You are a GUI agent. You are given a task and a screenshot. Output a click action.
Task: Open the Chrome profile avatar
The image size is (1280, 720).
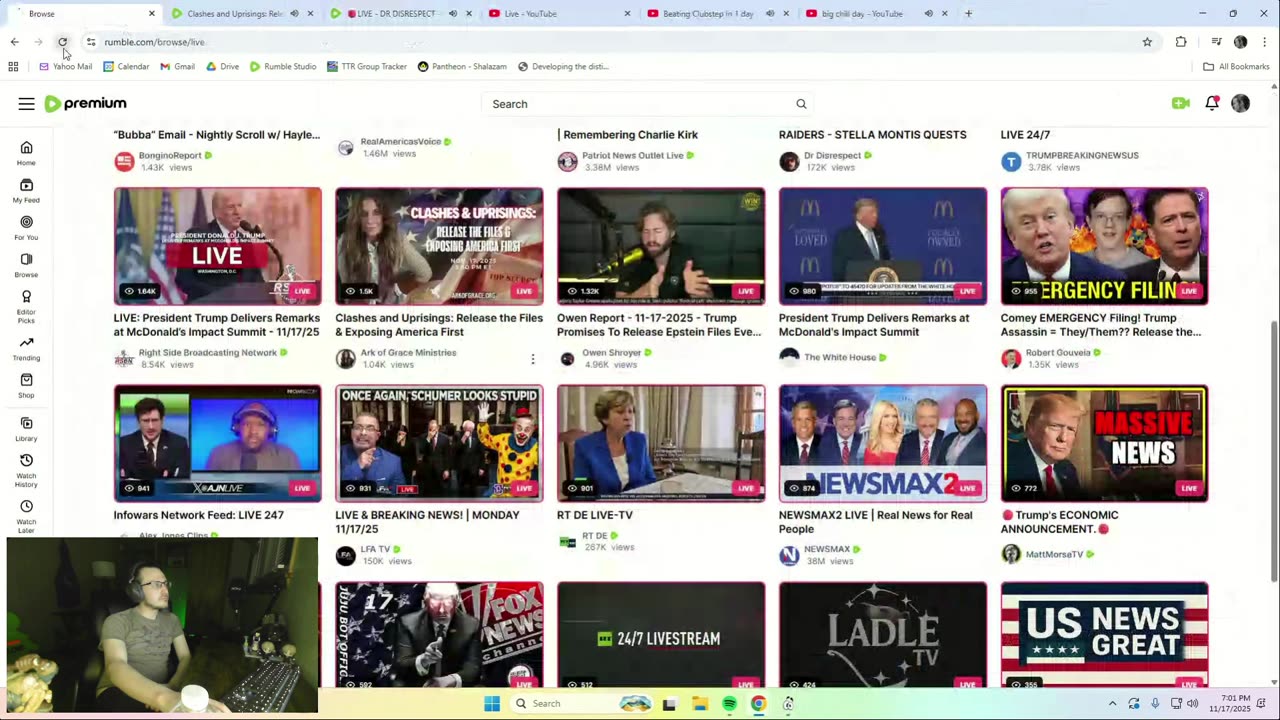pos(1240,42)
